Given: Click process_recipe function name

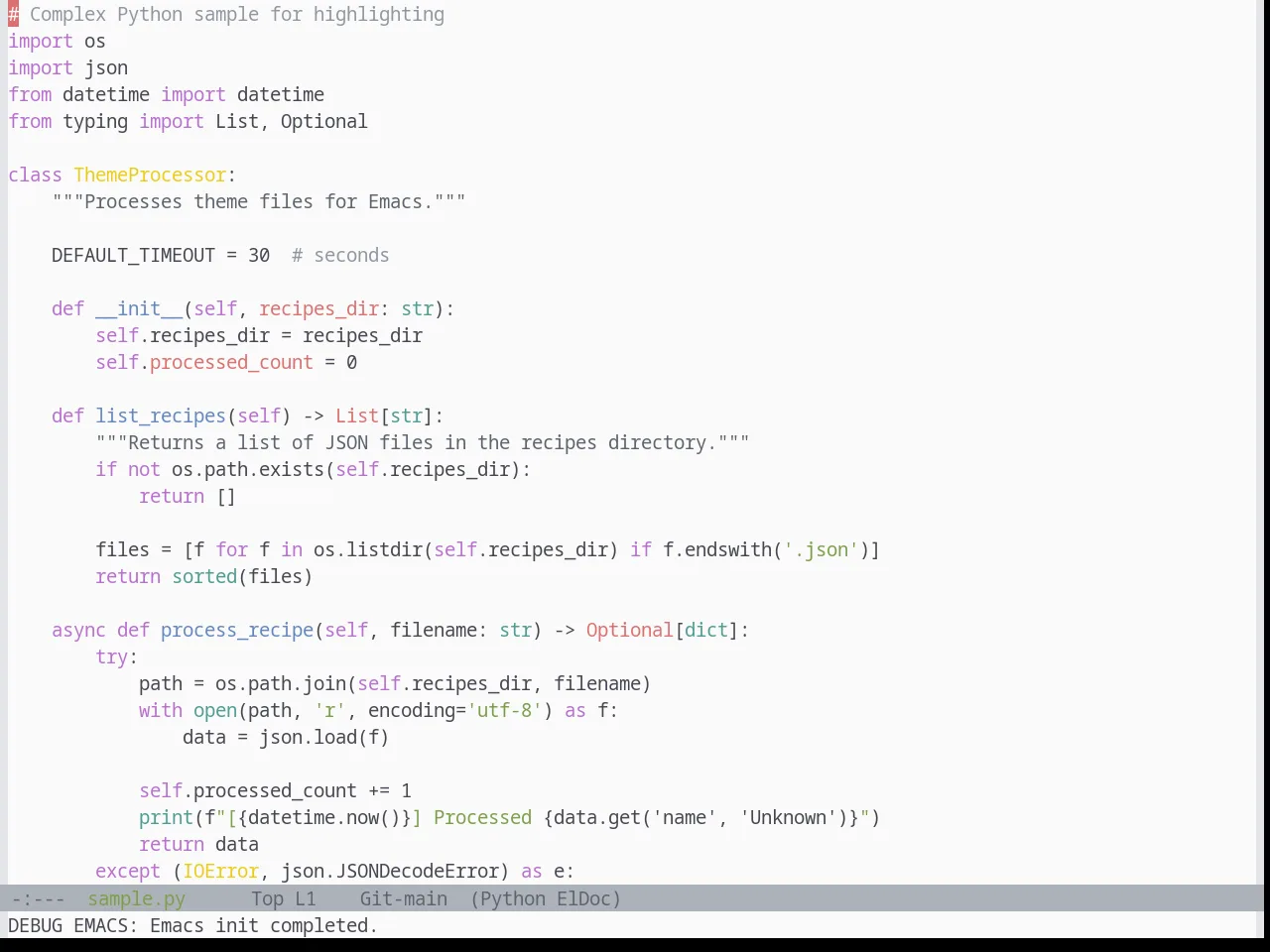Looking at the screenshot, I should [x=237, y=631].
